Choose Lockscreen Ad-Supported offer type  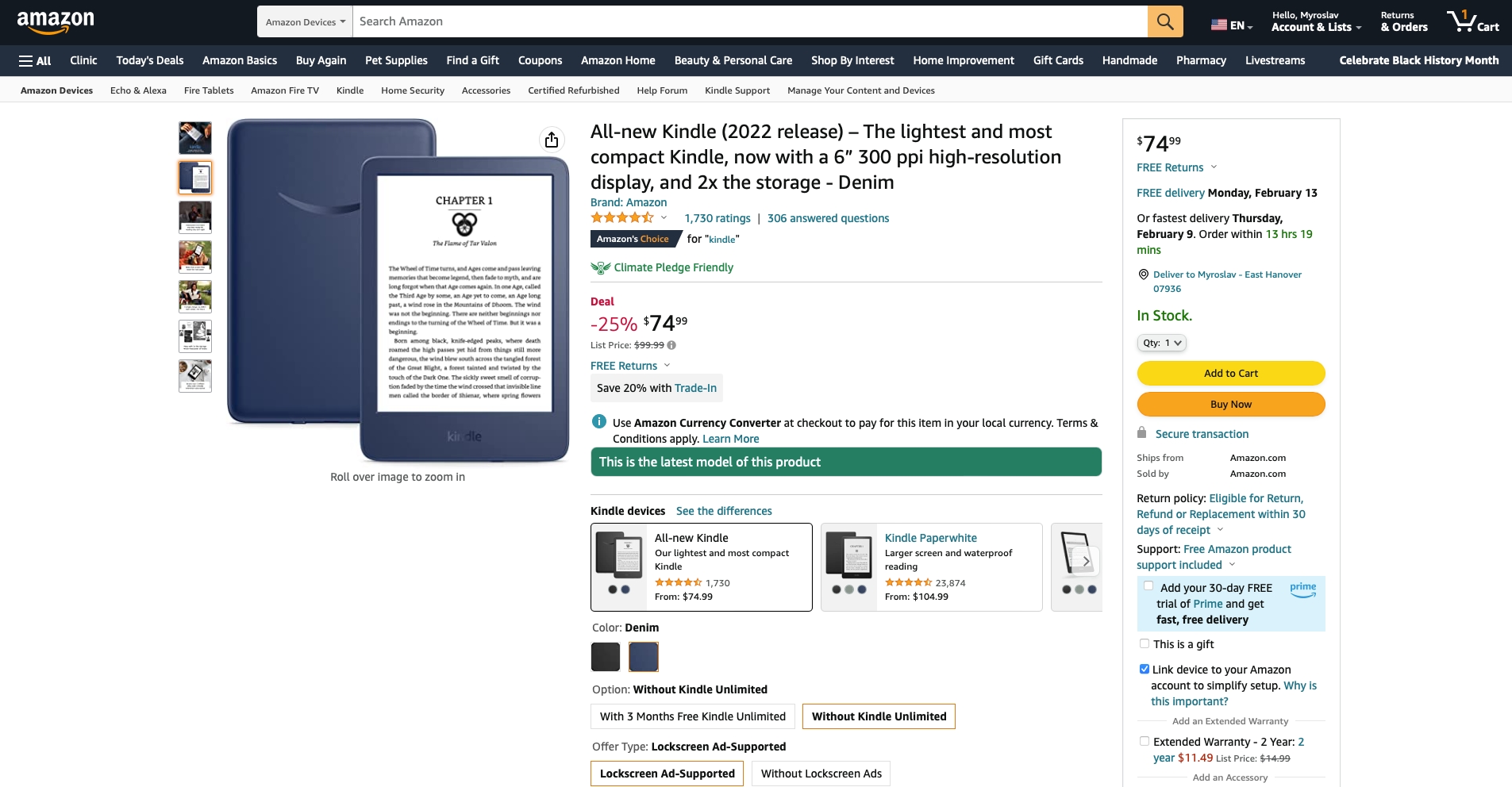(x=667, y=774)
